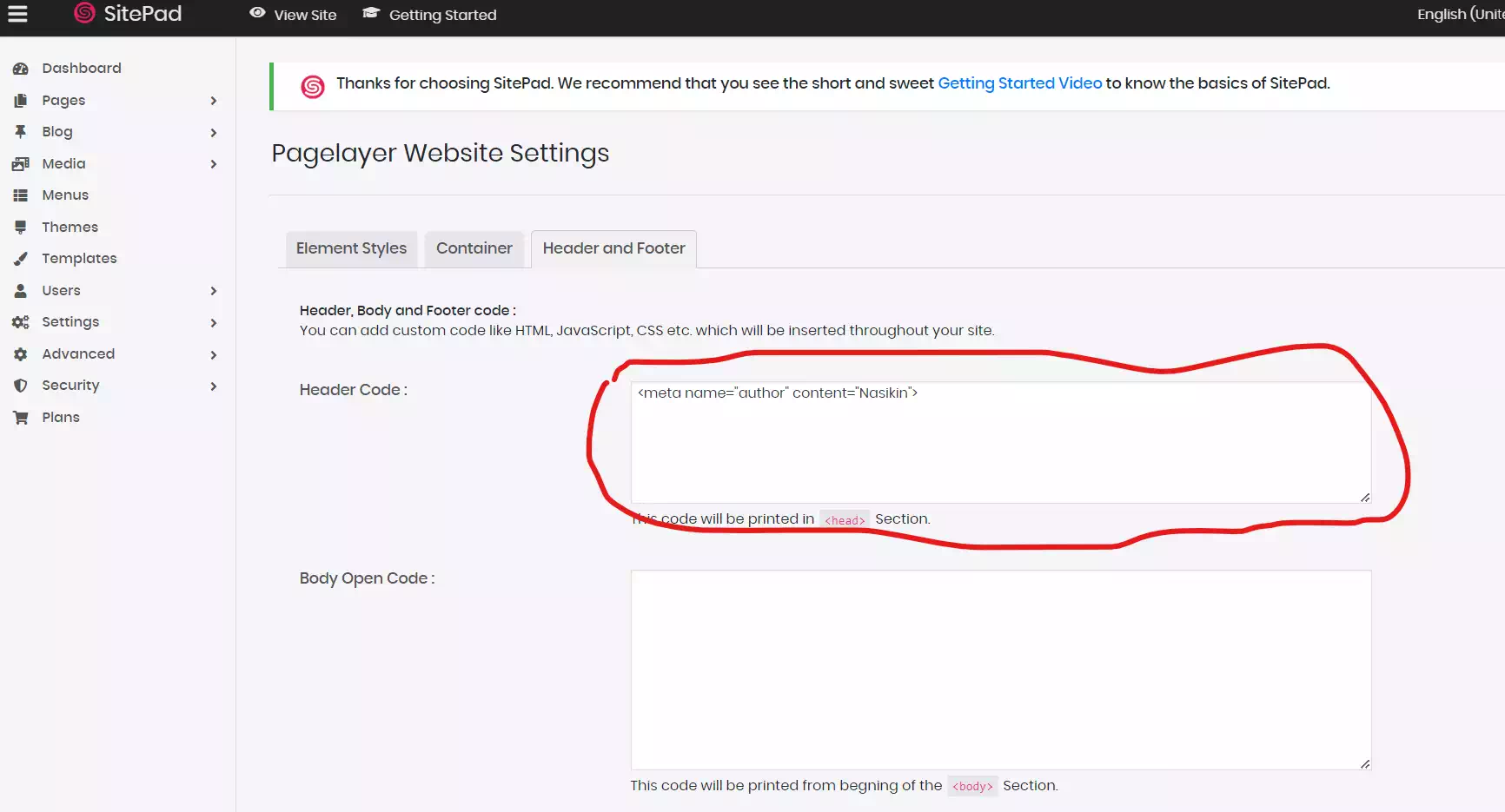Click the Advanced gear icon

(x=21, y=354)
